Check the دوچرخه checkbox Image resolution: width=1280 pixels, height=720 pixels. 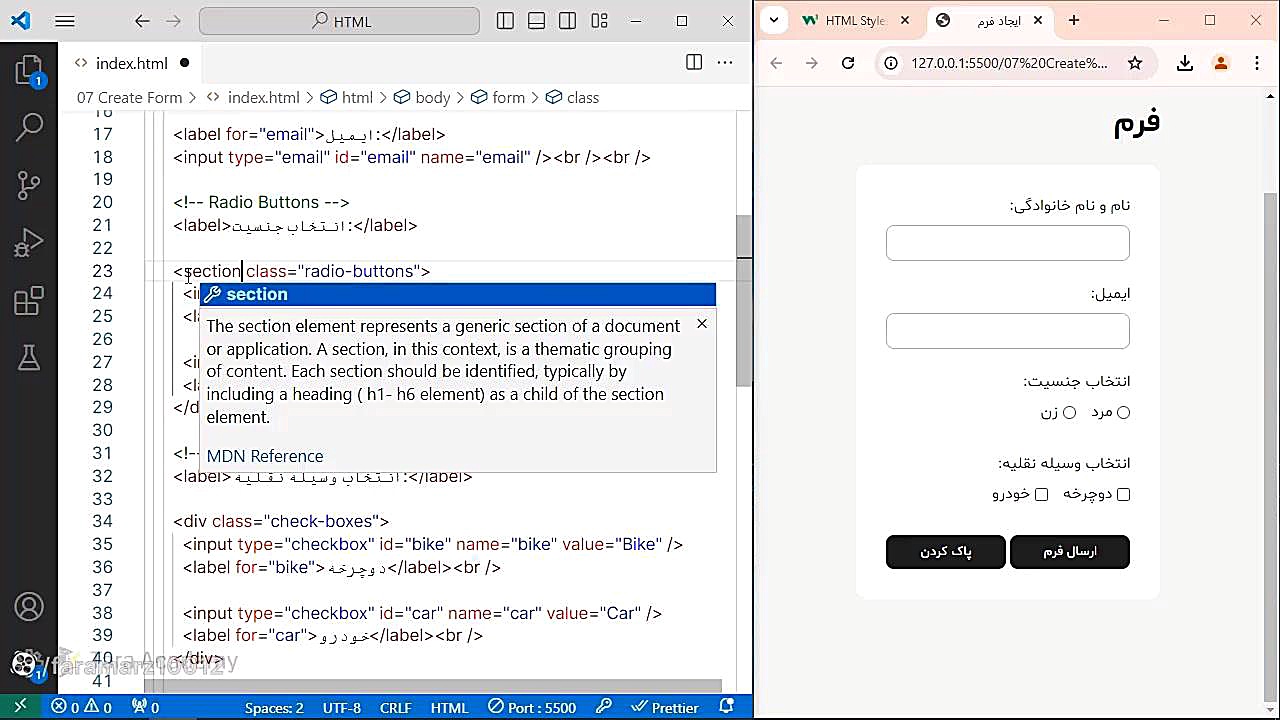[1124, 494]
